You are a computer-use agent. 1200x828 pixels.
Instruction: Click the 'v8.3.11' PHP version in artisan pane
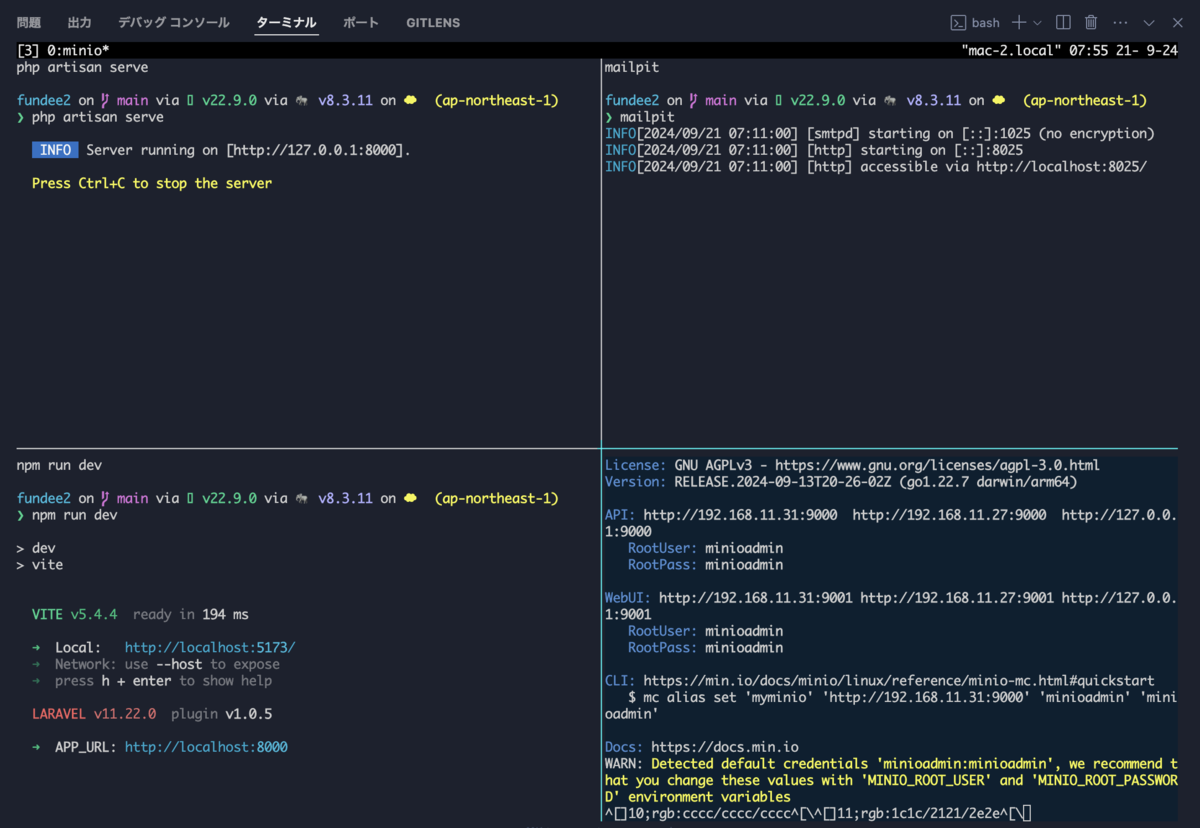345,100
